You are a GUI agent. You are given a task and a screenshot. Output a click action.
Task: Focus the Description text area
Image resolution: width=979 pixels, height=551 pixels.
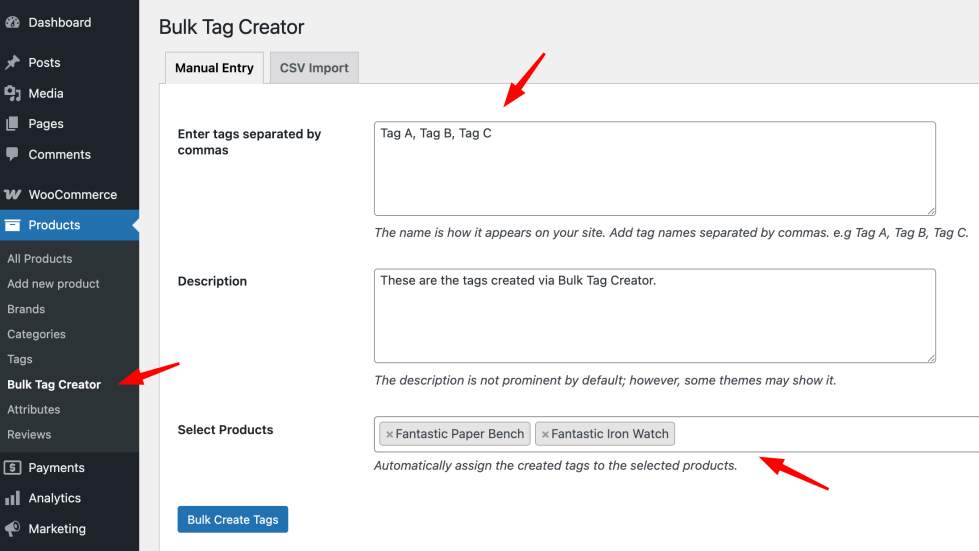pos(654,315)
